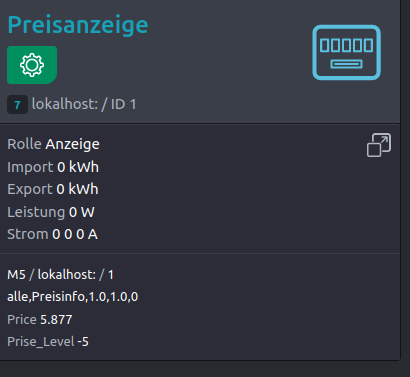Open the pop-out window icon

379,145
